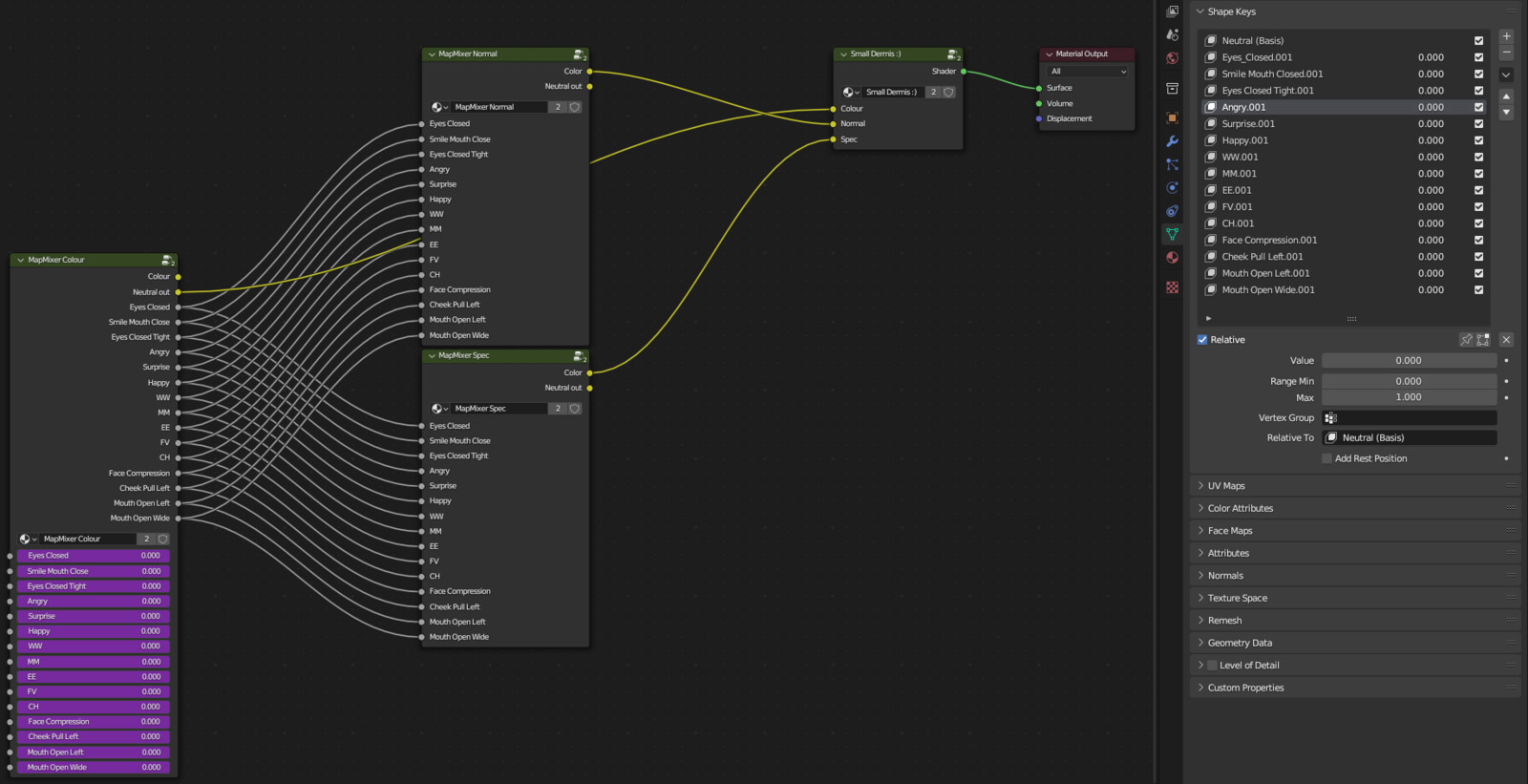1528x784 pixels.
Task: Toggle fake user shield on the MapMixer Normal node
Action: coord(575,107)
